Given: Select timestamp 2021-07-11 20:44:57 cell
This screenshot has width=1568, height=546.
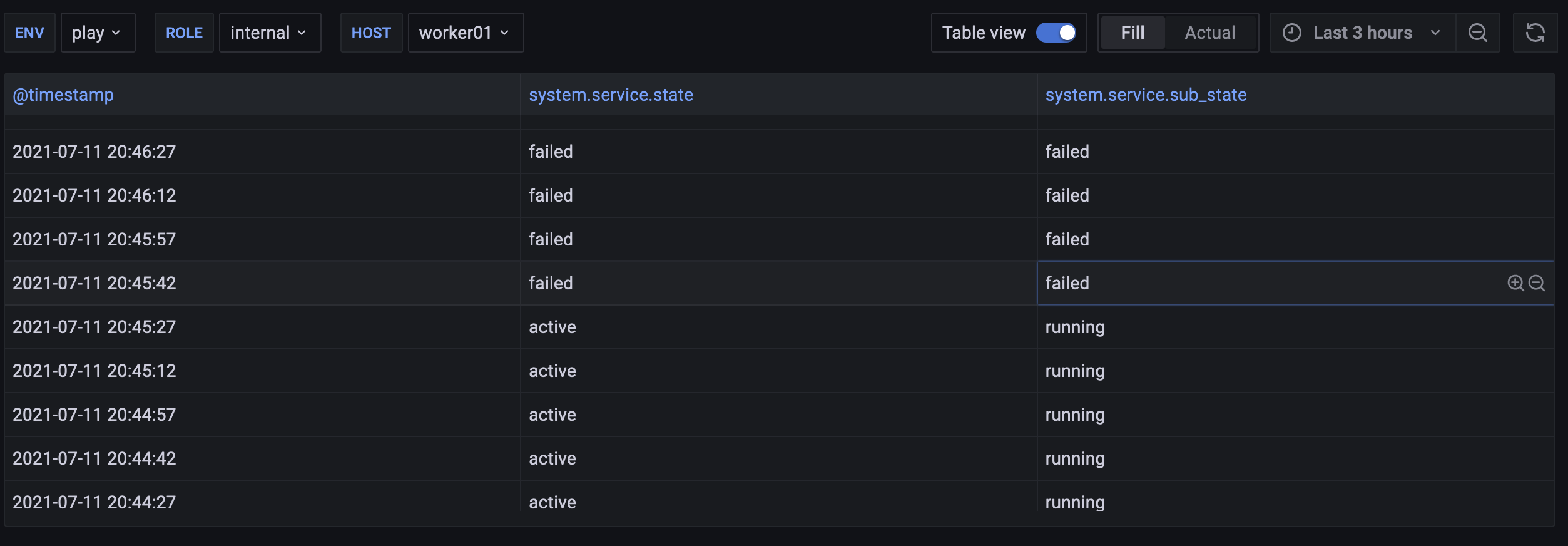Looking at the screenshot, I should click(x=262, y=415).
